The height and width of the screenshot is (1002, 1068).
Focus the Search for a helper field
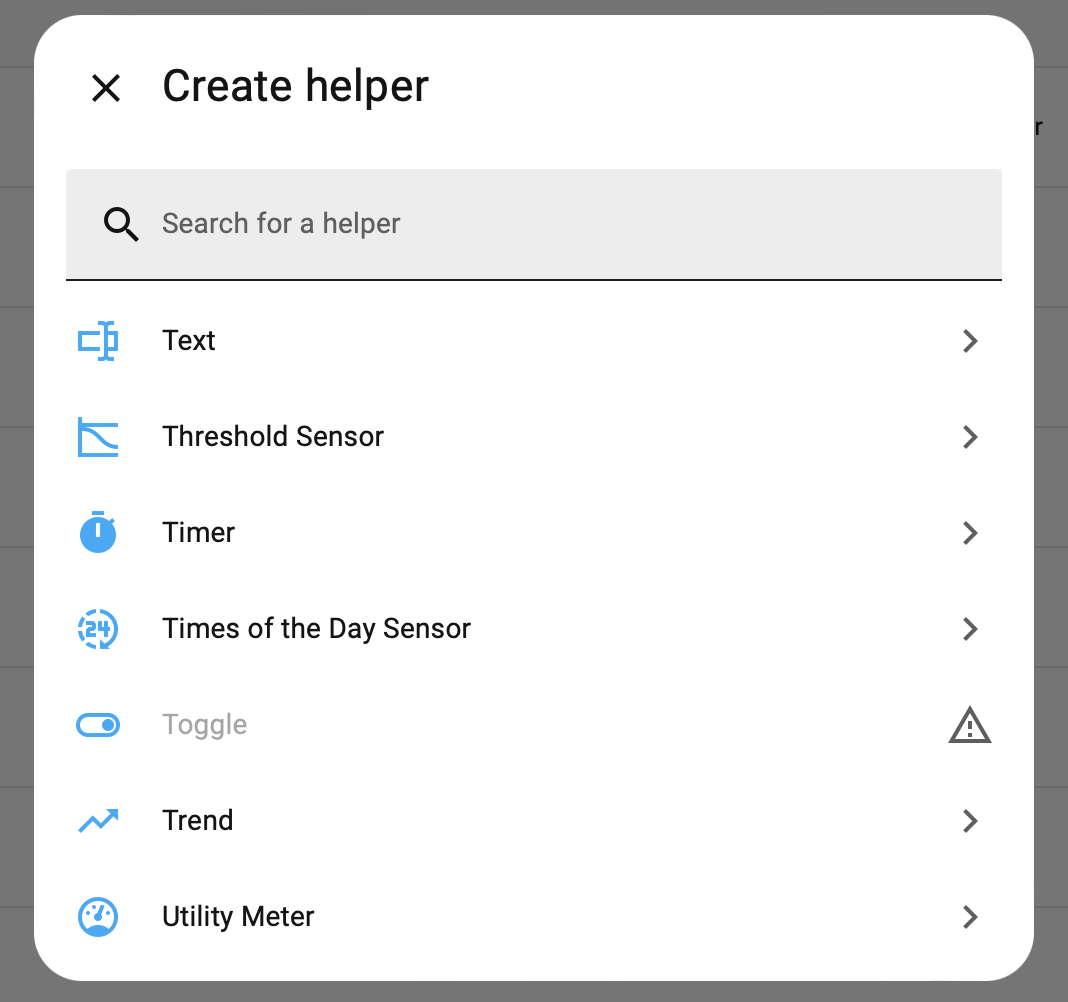pos(560,224)
